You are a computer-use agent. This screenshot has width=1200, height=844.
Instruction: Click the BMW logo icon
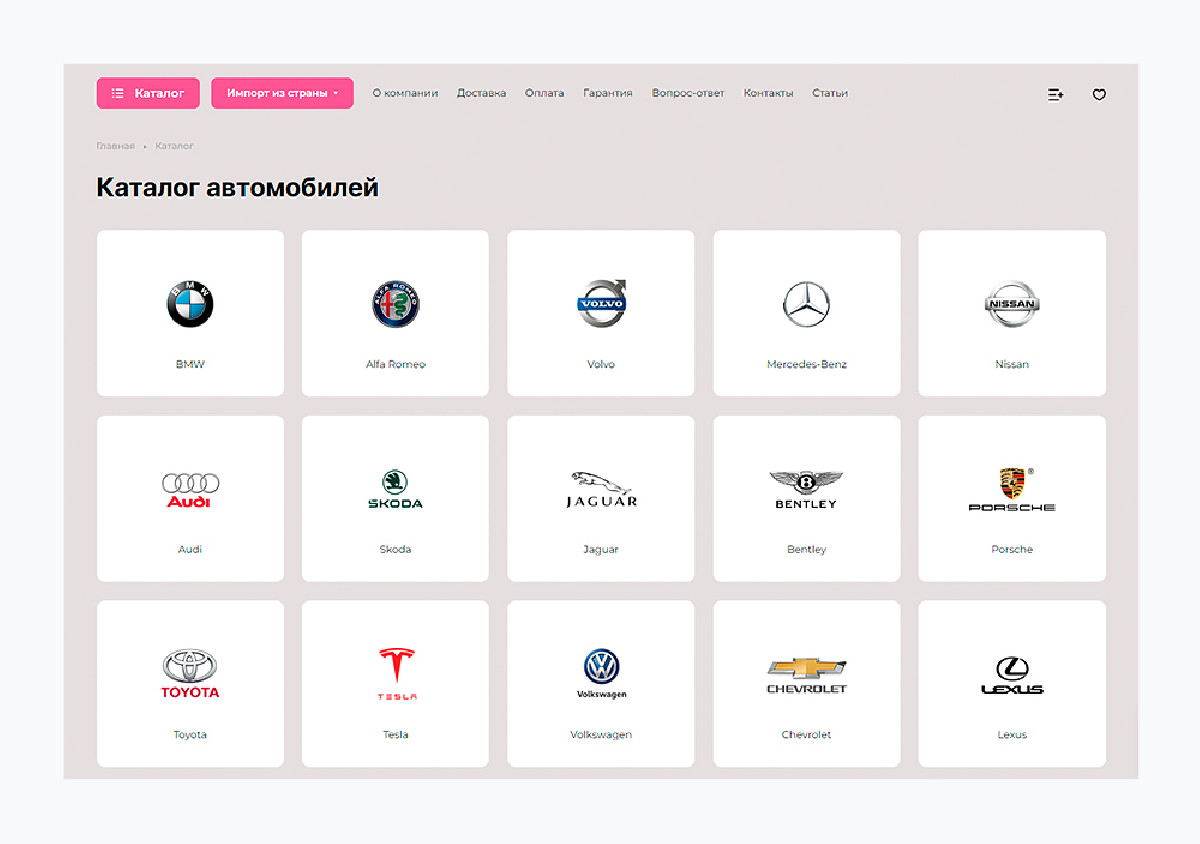point(190,304)
